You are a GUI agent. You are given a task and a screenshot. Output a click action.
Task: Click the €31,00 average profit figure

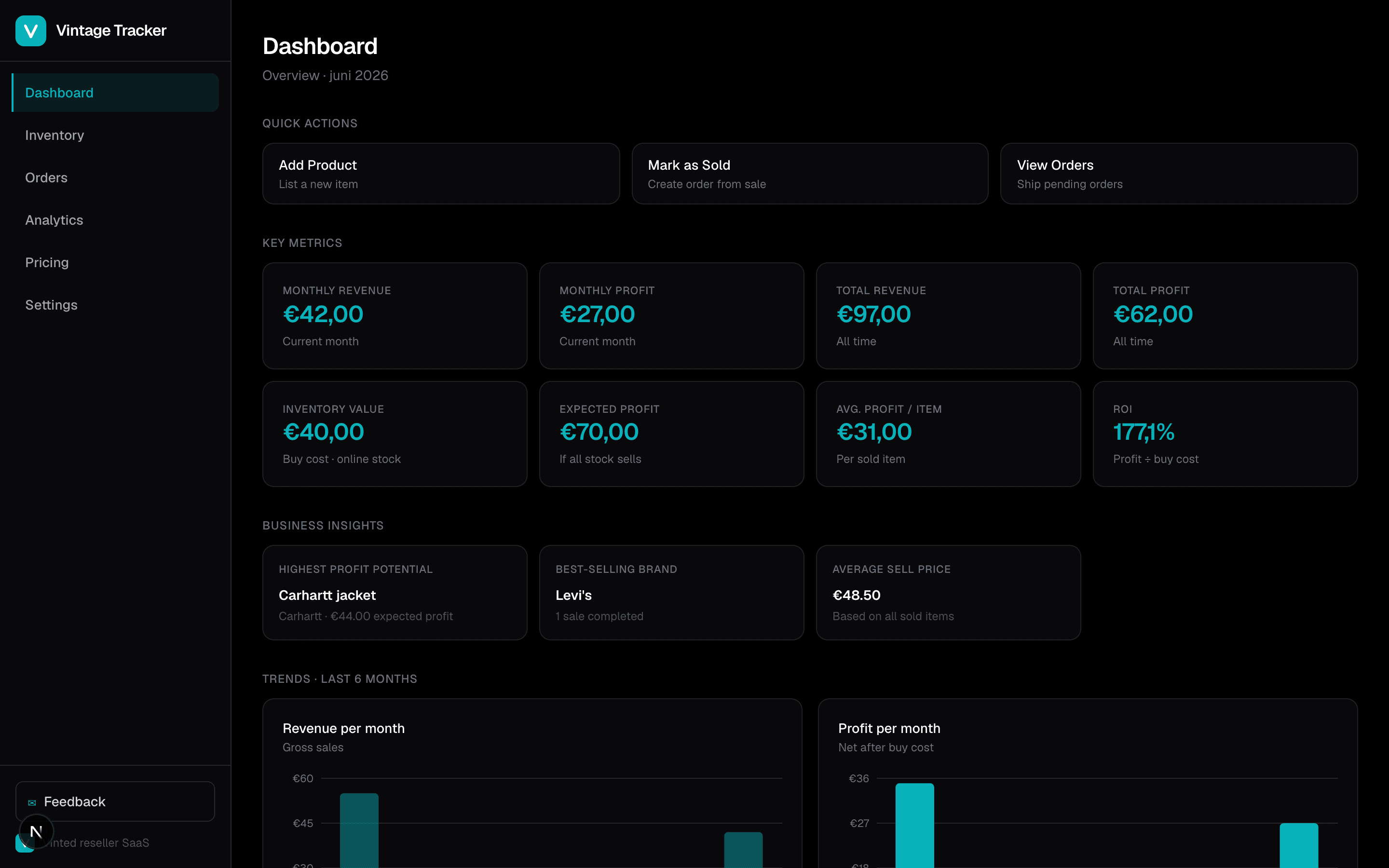coord(874,432)
